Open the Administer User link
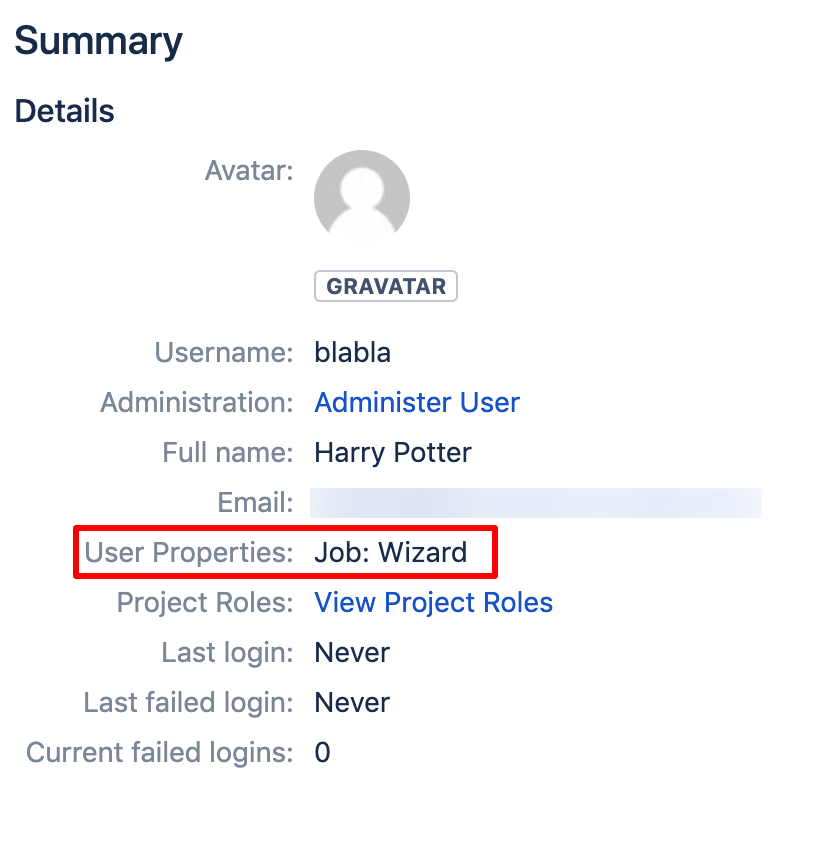Viewport: 838px width, 852px height. 417,403
